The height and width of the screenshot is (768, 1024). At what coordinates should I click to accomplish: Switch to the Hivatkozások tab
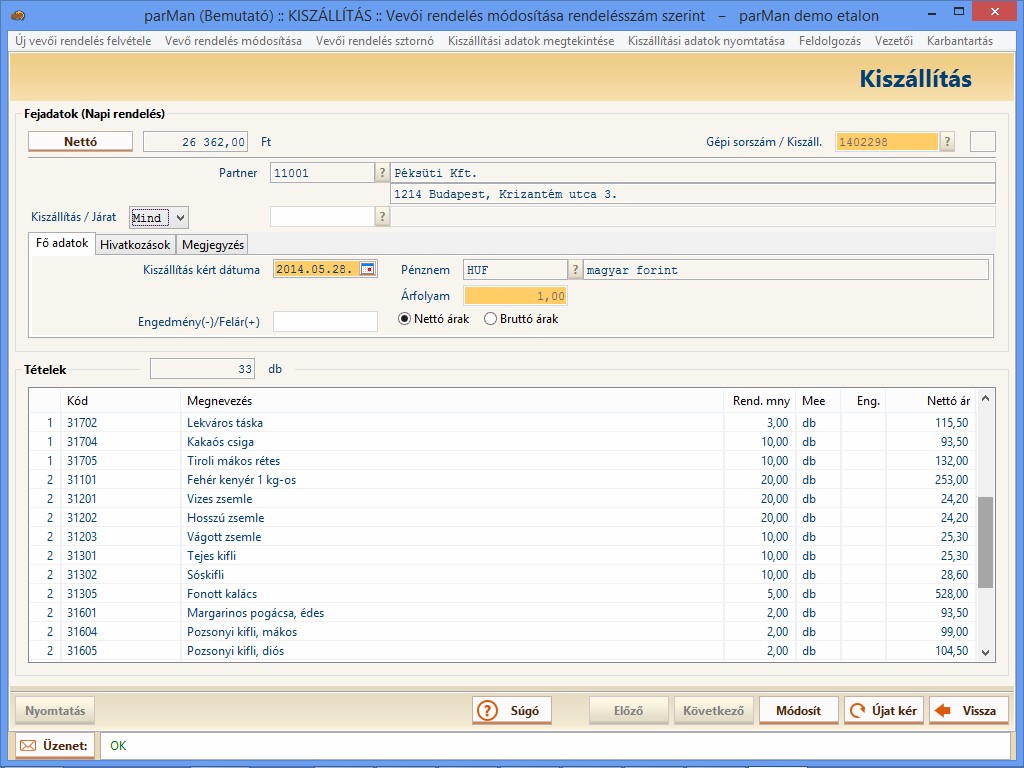[x=135, y=245]
